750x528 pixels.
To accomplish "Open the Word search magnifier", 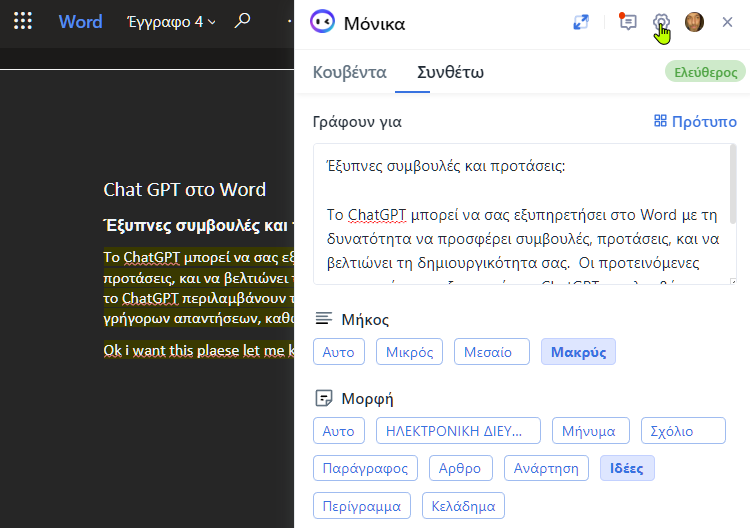I will click(x=243, y=21).
